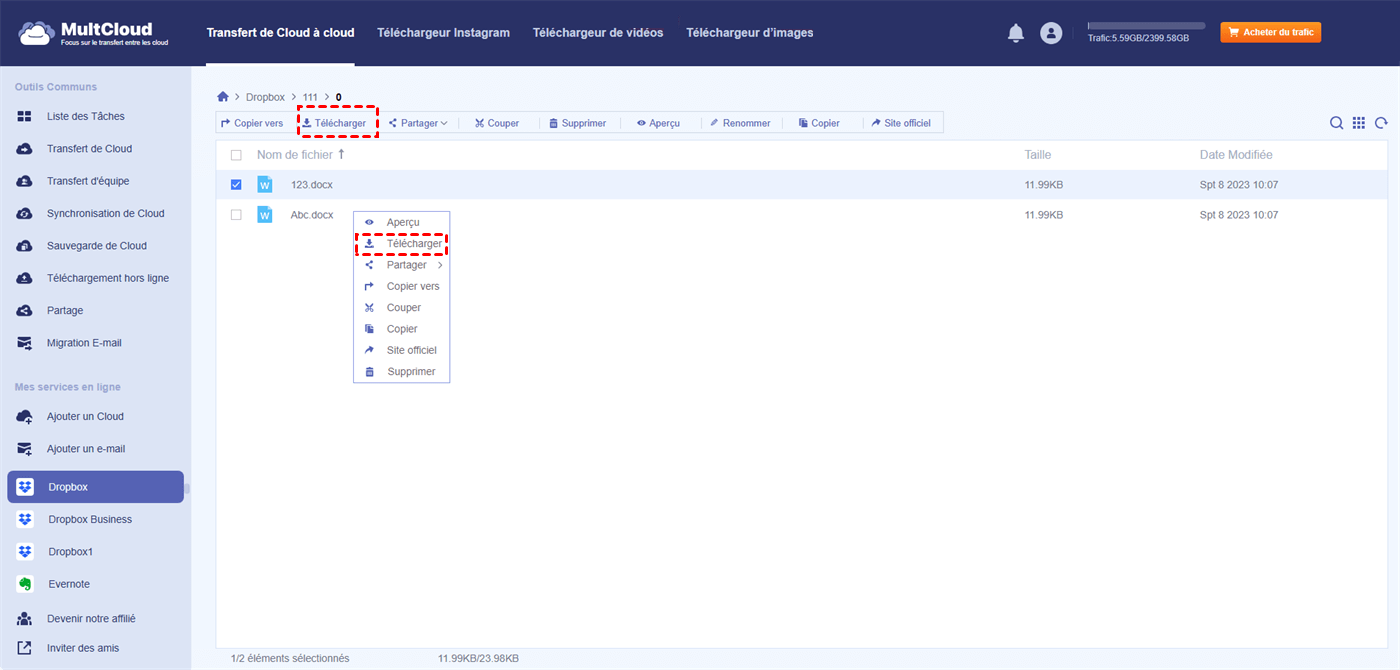Image resolution: width=1400 pixels, height=670 pixels.
Task: Open the Téléchargeur d'images tab
Action: (x=750, y=33)
